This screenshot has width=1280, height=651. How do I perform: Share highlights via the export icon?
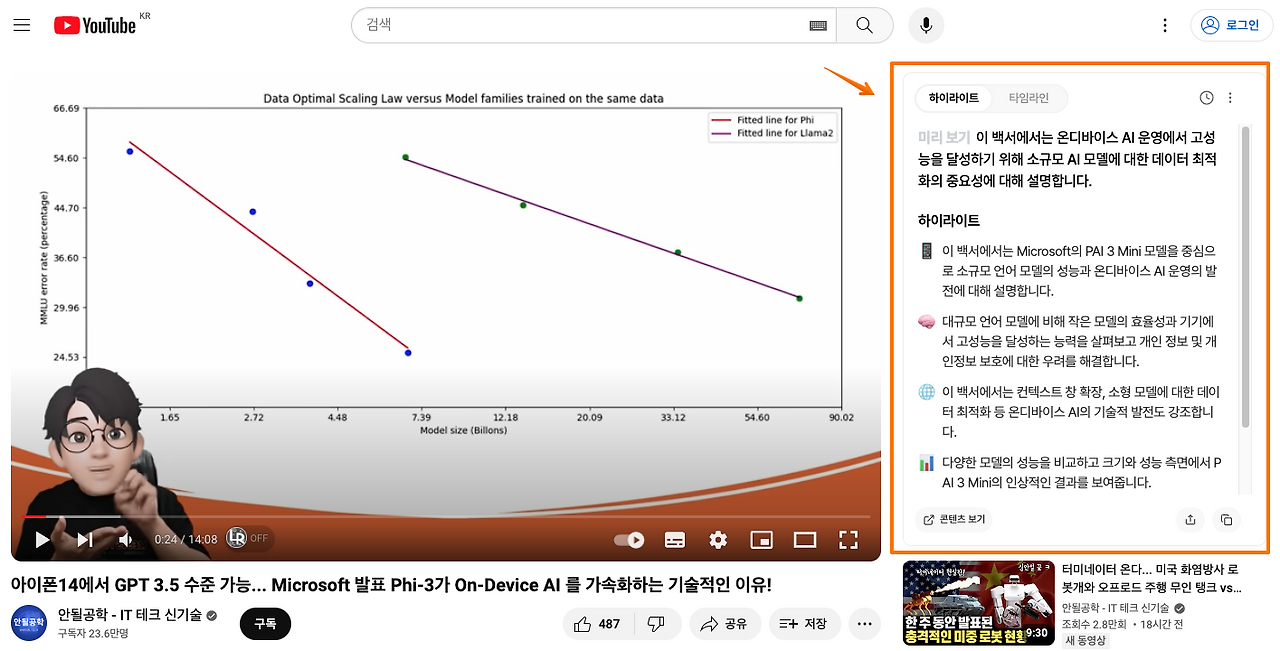pyautogui.click(x=1190, y=520)
